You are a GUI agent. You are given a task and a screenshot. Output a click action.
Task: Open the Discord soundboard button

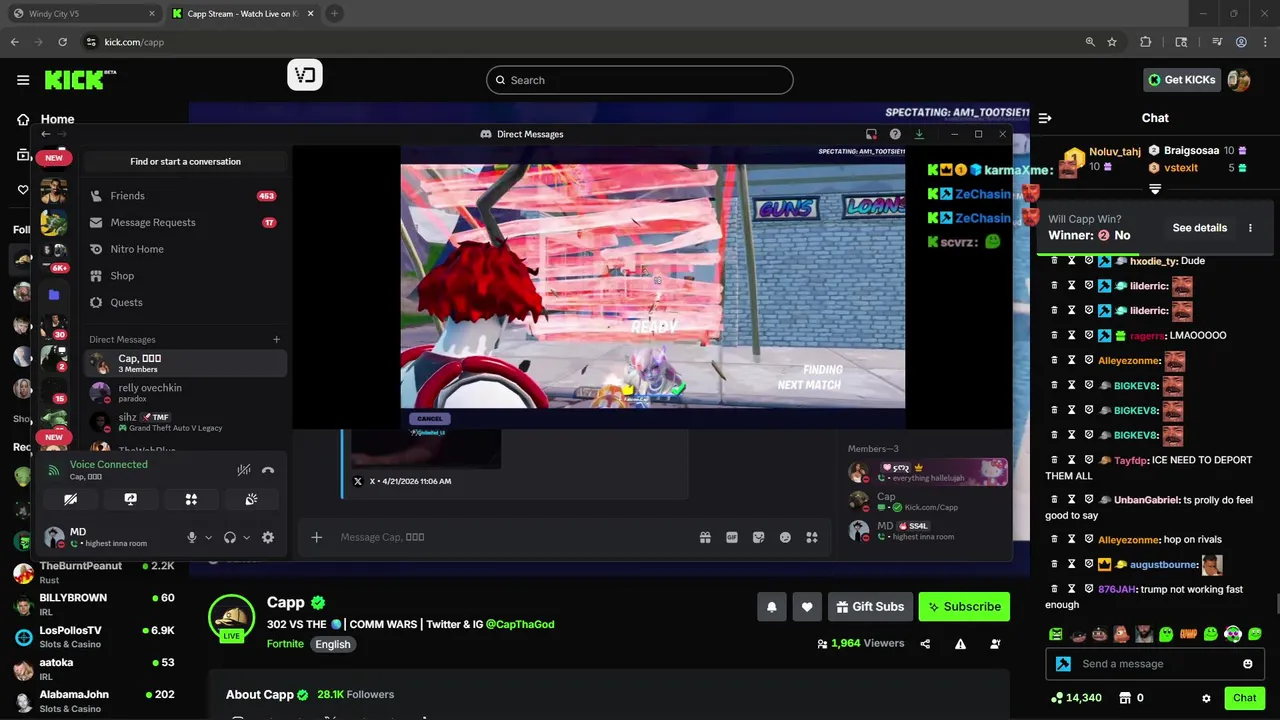(x=251, y=499)
